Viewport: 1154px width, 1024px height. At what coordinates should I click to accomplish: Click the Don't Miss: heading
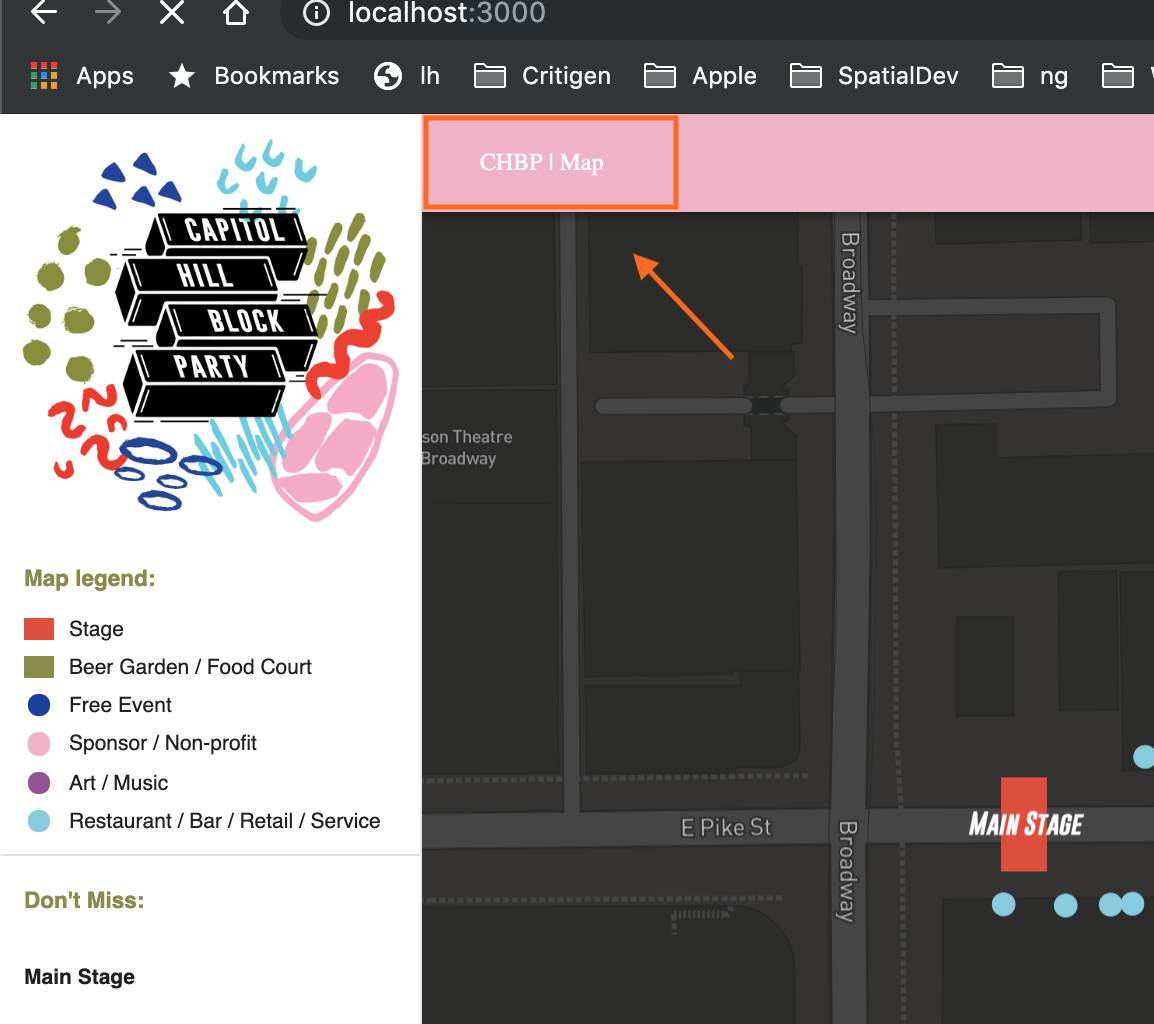click(85, 900)
